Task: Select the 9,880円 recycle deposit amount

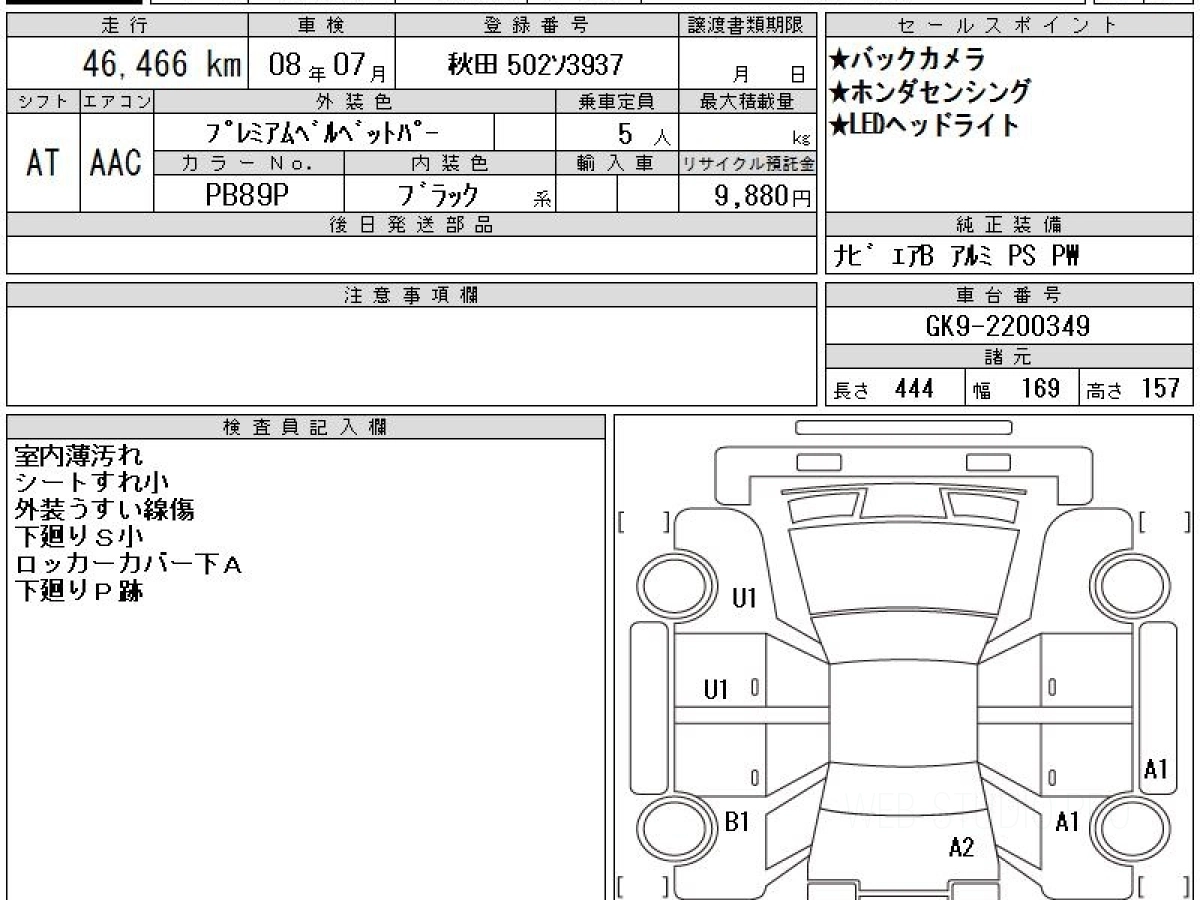Action: click(x=763, y=195)
